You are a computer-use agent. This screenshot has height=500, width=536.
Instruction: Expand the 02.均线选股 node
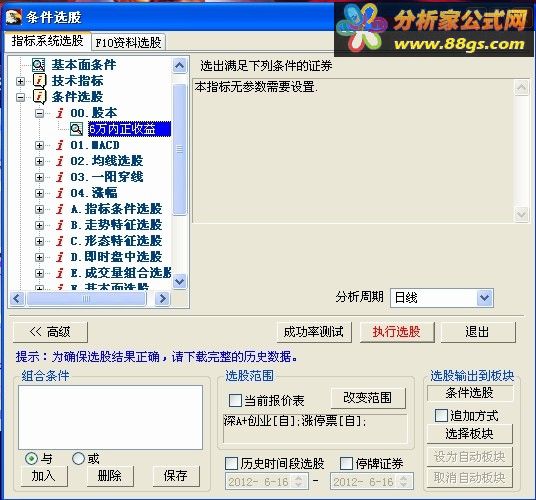(x=39, y=161)
